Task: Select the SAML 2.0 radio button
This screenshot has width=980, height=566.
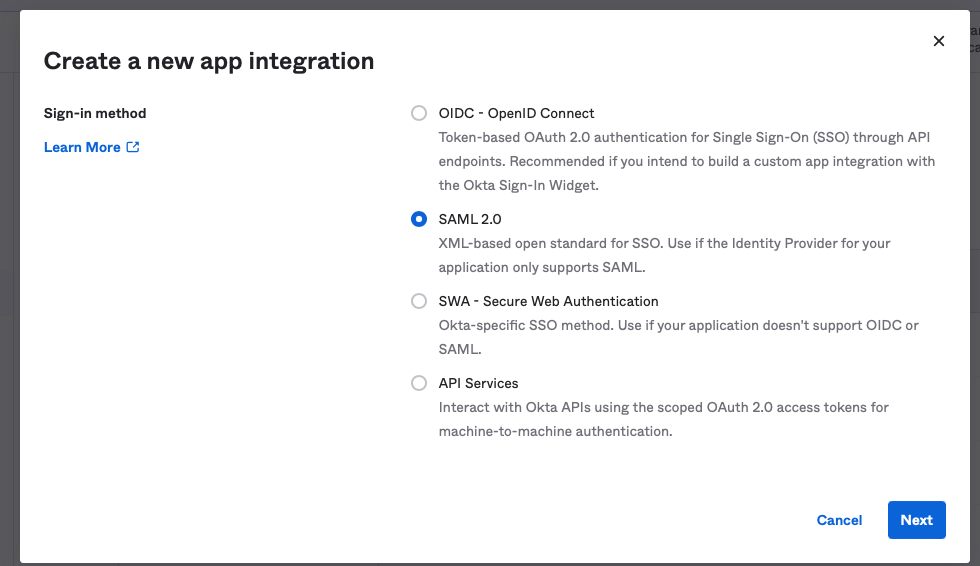Action: tap(419, 219)
